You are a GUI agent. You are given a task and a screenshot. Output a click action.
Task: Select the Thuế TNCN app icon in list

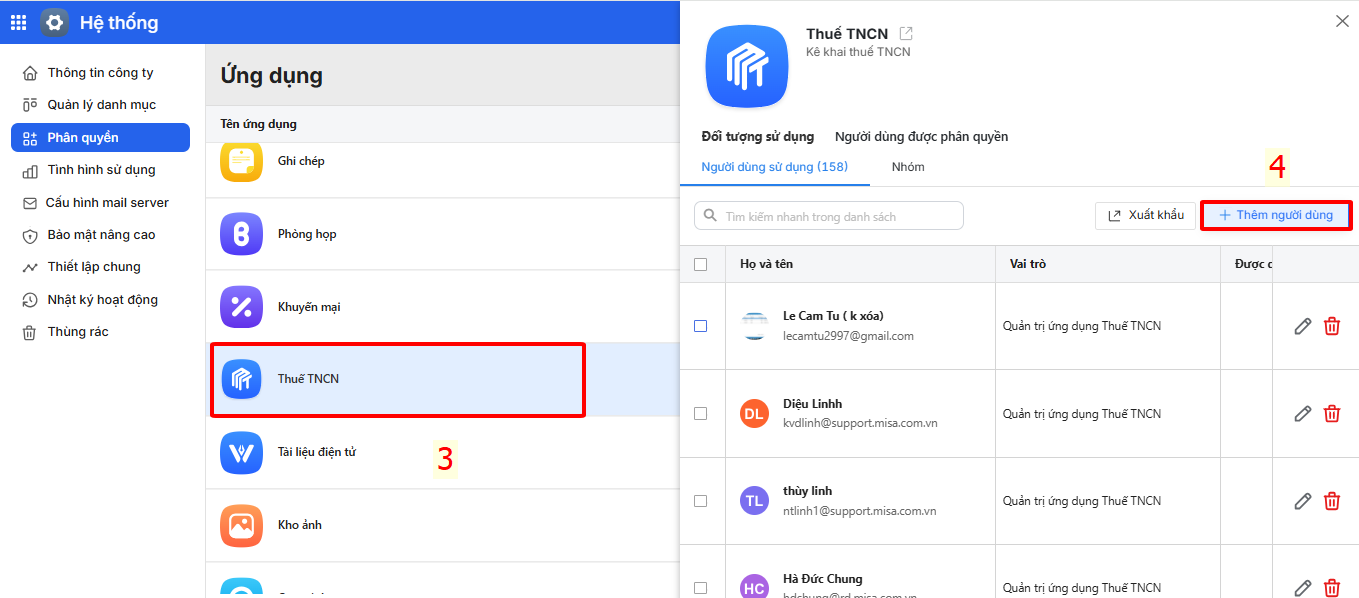tap(241, 379)
